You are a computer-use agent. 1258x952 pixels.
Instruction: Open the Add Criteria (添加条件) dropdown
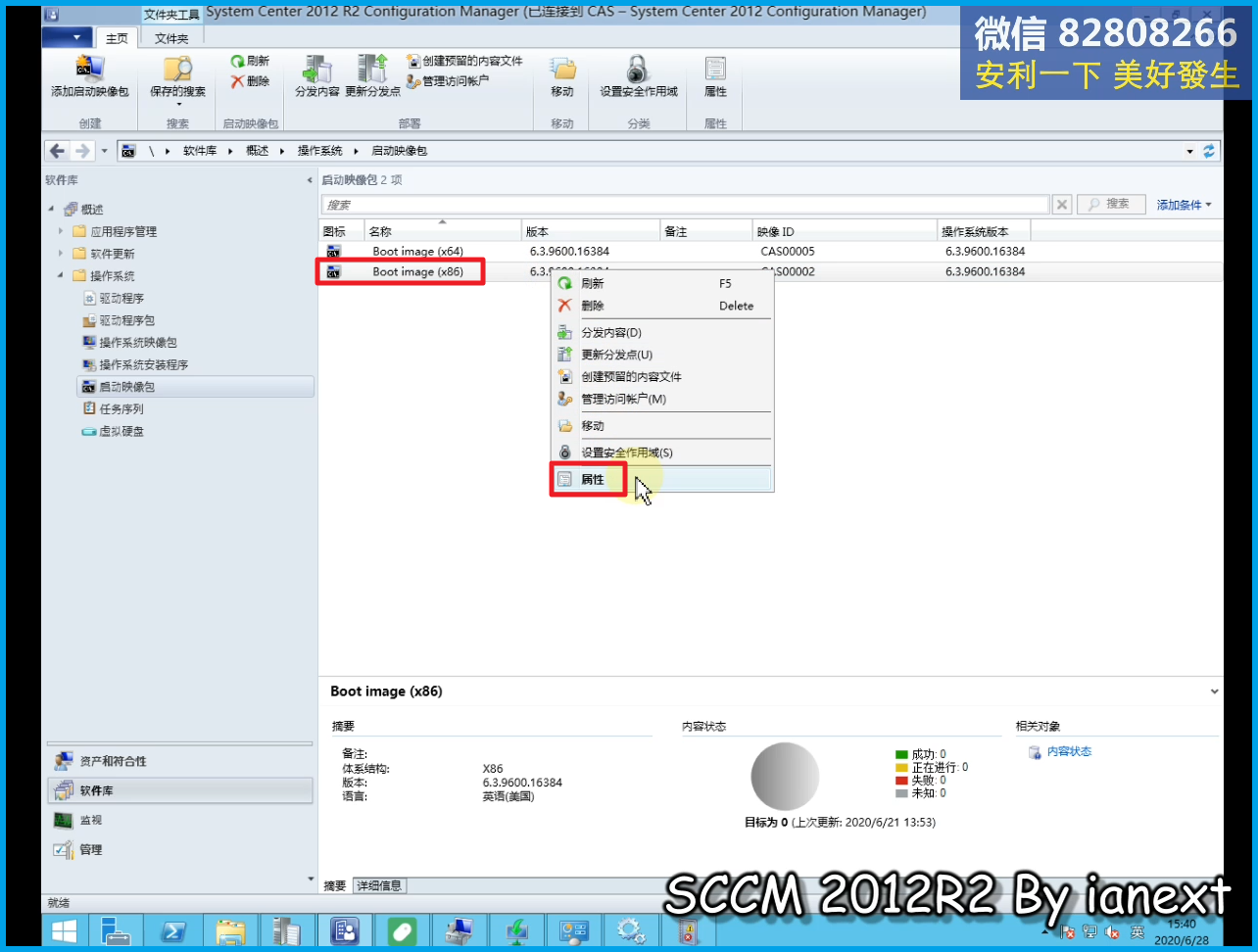coord(1184,205)
